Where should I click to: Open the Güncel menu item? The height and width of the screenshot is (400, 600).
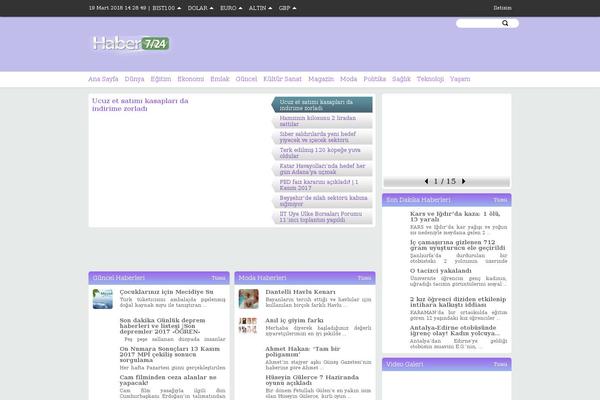pos(246,79)
